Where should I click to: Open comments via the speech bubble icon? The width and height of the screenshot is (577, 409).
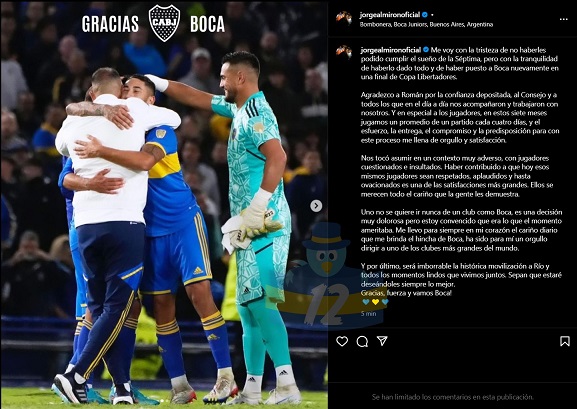pyautogui.click(x=362, y=341)
